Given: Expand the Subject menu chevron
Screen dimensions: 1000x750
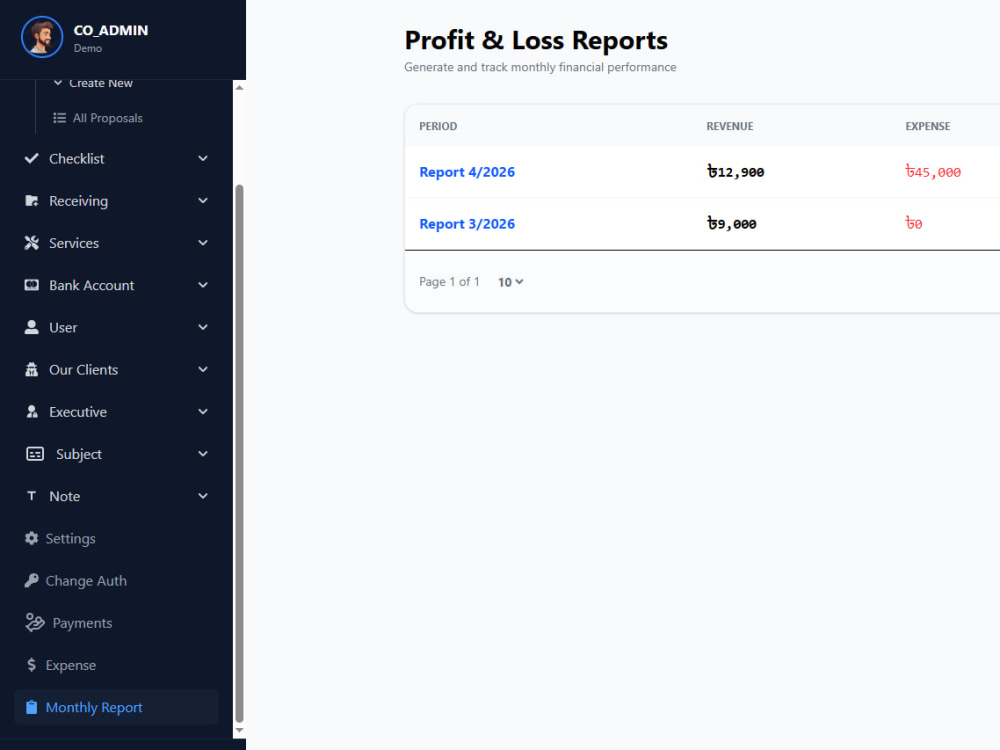Looking at the screenshot, I should tap(203, 454).
